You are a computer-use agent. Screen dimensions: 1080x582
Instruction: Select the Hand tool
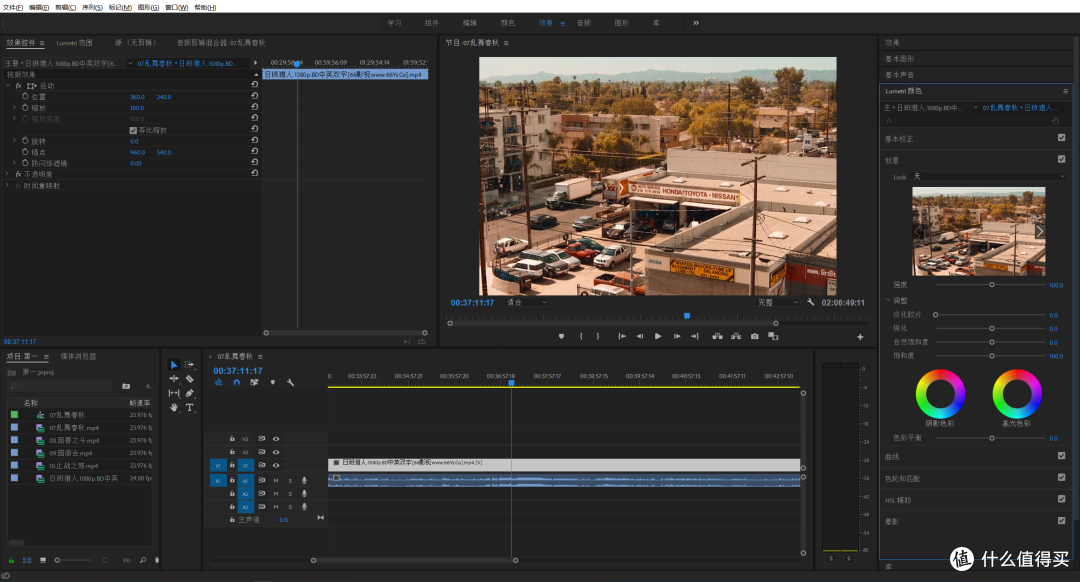(x=174, y=407)
